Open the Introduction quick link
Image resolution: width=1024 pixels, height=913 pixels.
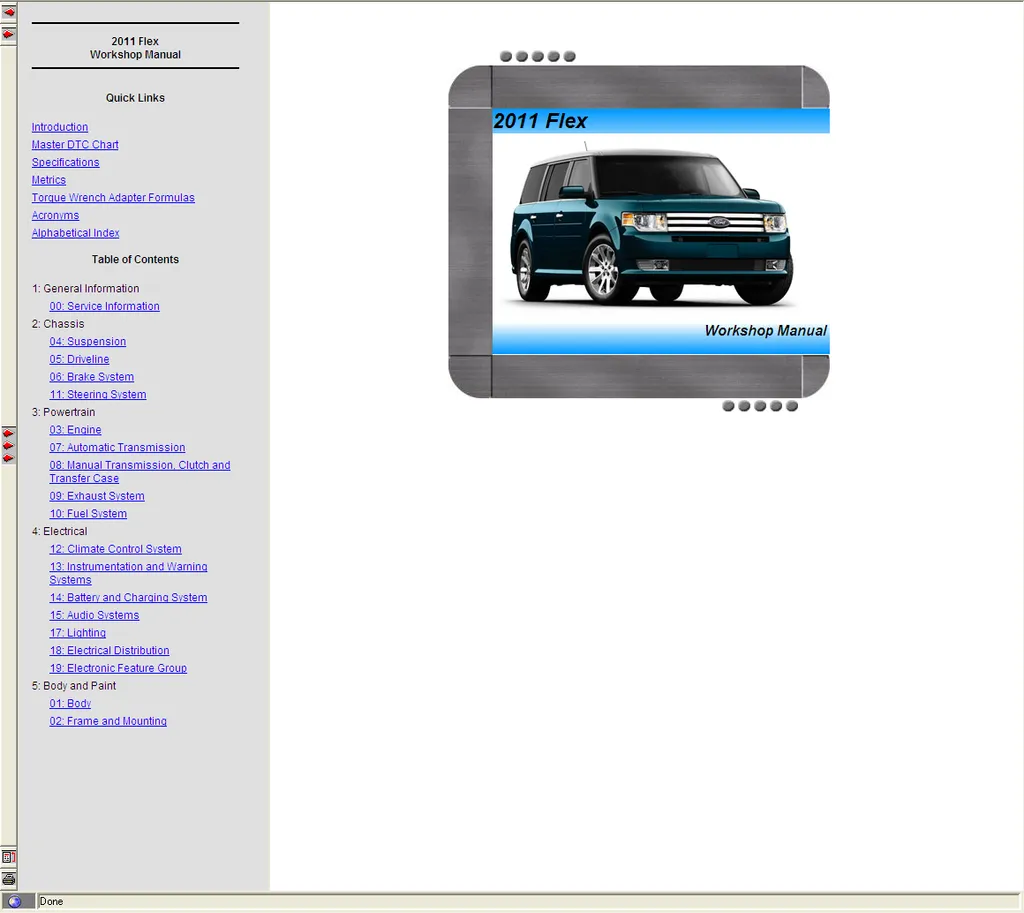[x=59, y=127]
